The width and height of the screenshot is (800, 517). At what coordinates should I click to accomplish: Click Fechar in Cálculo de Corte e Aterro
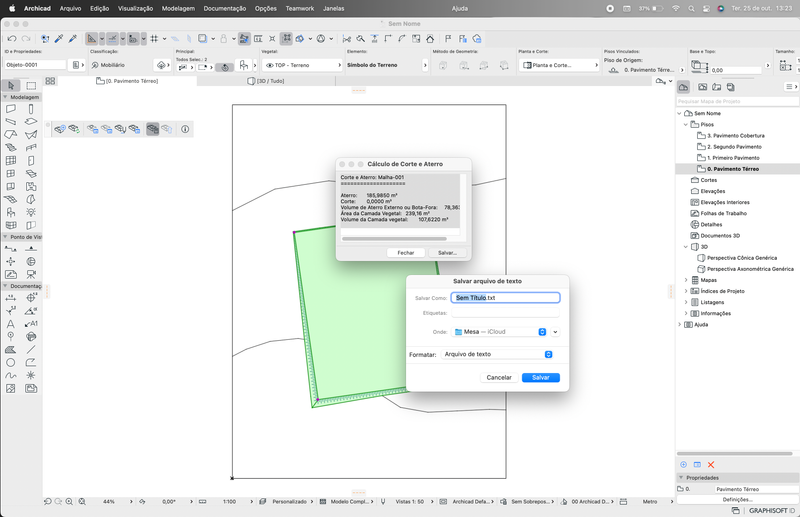click(x=406, y=253)
